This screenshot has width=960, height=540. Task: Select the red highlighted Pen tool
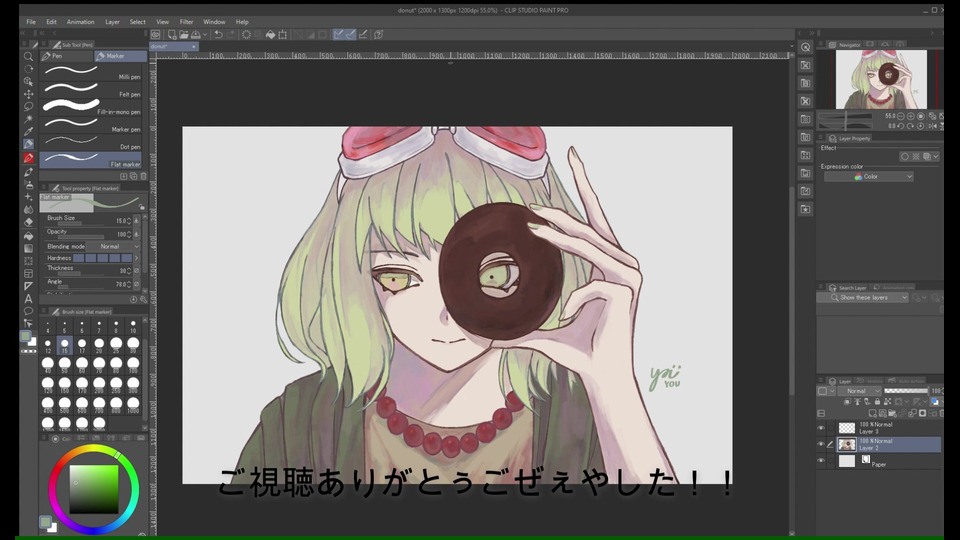[28, 158]
